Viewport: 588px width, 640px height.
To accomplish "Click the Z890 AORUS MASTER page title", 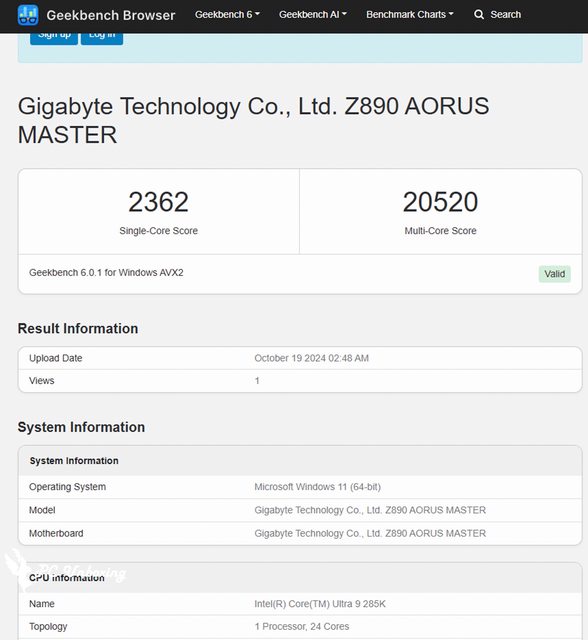I will (x=253, y=120).
